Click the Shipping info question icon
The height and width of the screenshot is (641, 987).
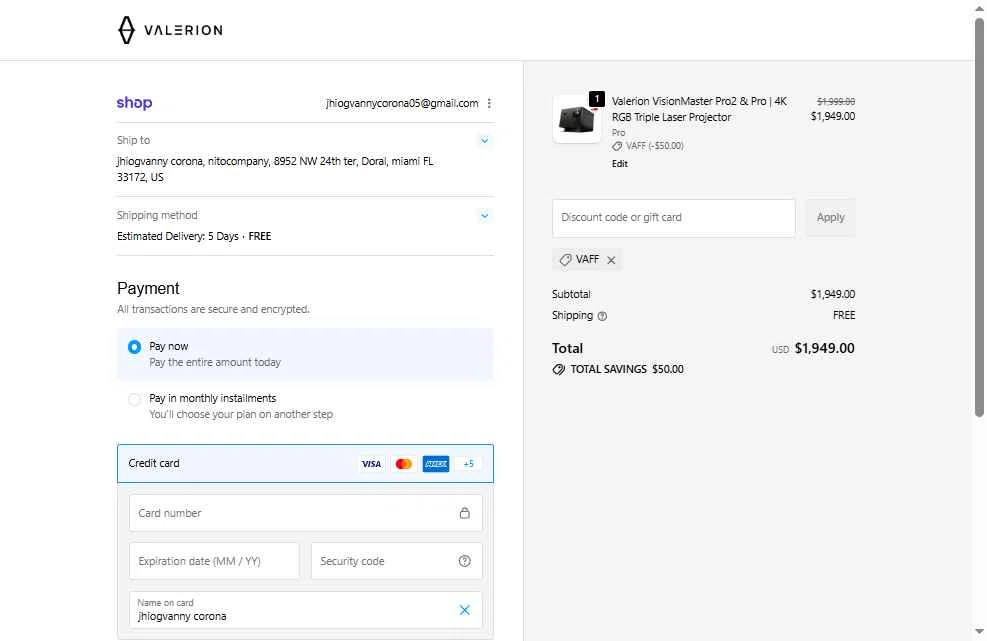coord(602,316)
